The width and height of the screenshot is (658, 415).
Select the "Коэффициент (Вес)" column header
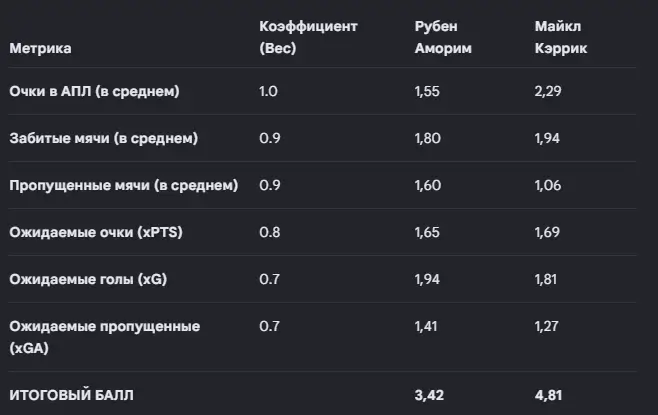[308, 37]
